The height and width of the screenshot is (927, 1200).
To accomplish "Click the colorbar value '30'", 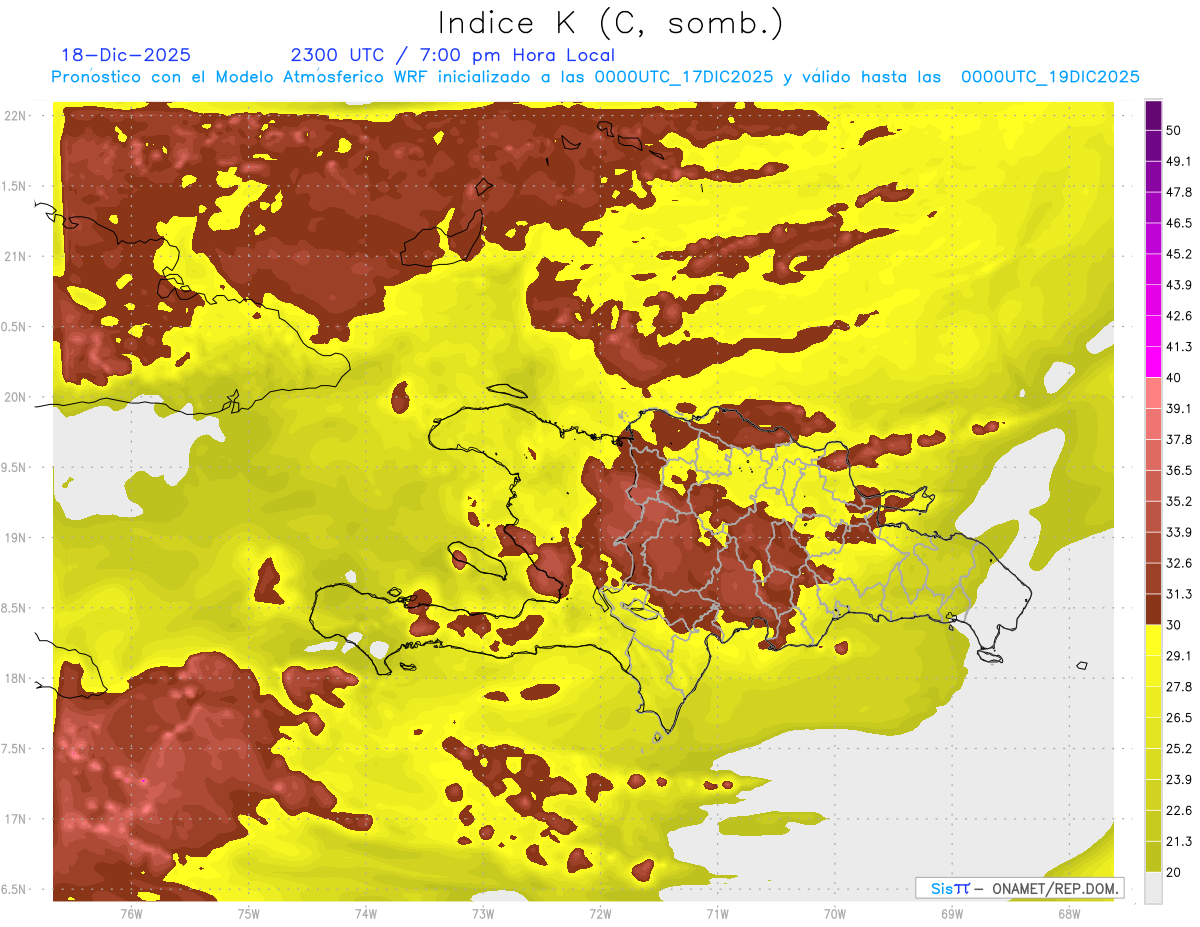I will [x=1174, y=625].
